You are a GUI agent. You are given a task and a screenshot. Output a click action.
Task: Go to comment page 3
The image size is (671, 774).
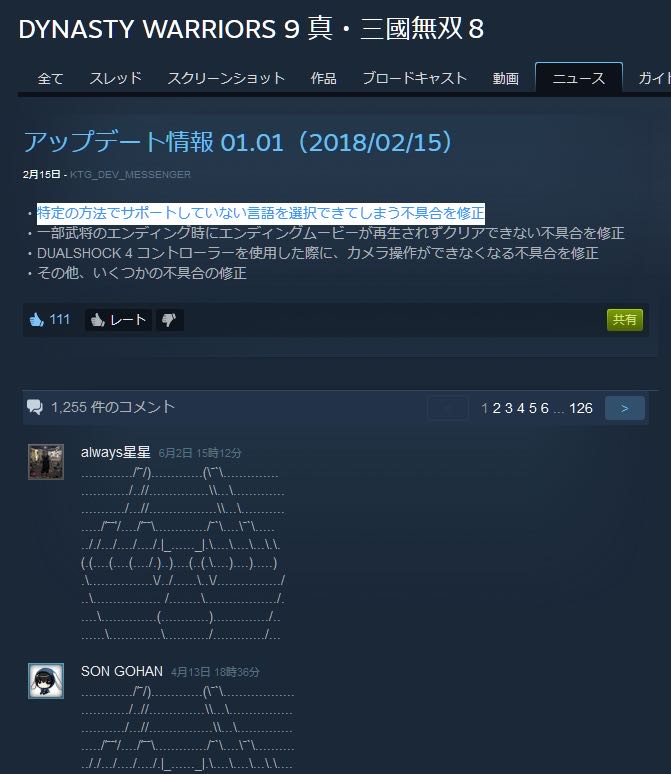(x=509, y=408)
